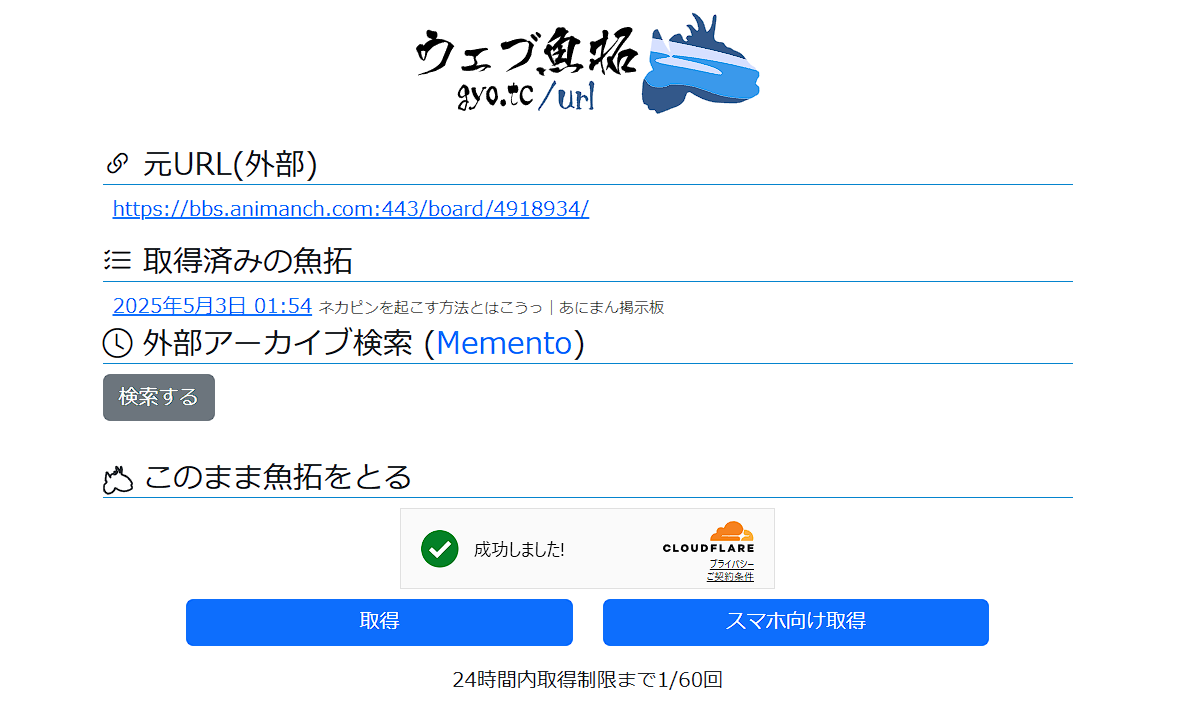Click the list icon beside 取得済みの魚拓
1192x706 pixels.
click(117, 261)
